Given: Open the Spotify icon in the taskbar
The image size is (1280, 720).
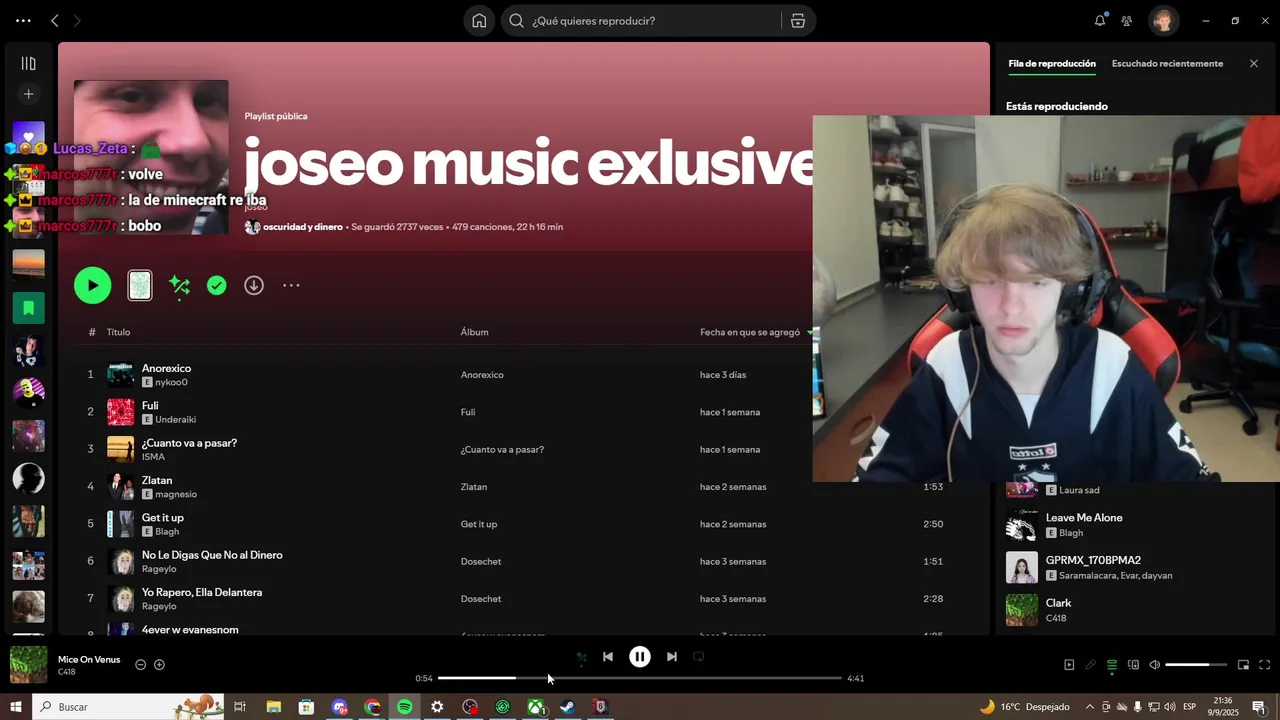Looking at the screenshot, I should 405,707.
